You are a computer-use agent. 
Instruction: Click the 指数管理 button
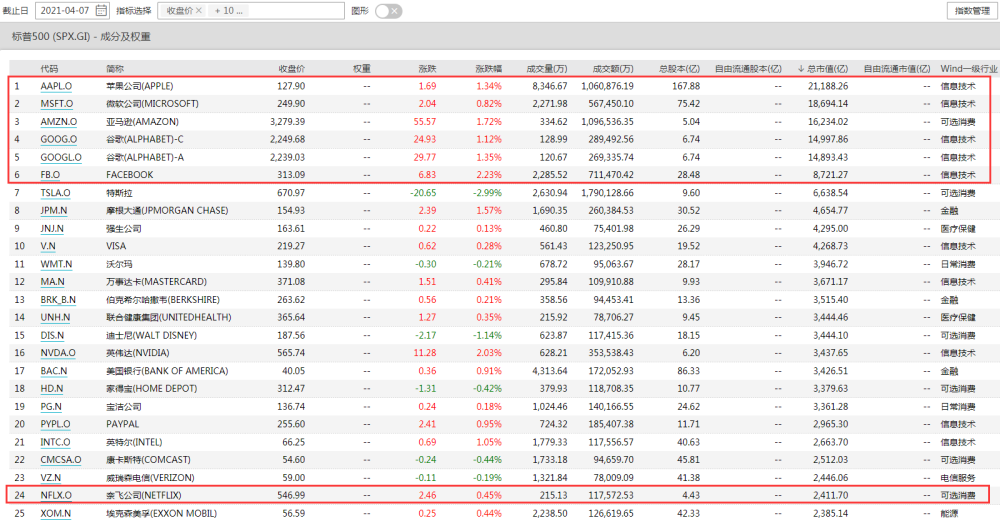tap(972, 11)
